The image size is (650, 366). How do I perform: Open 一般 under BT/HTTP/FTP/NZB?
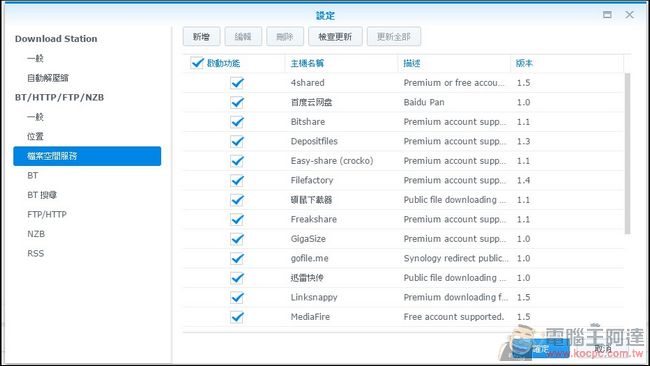click(x=35, y=117)
